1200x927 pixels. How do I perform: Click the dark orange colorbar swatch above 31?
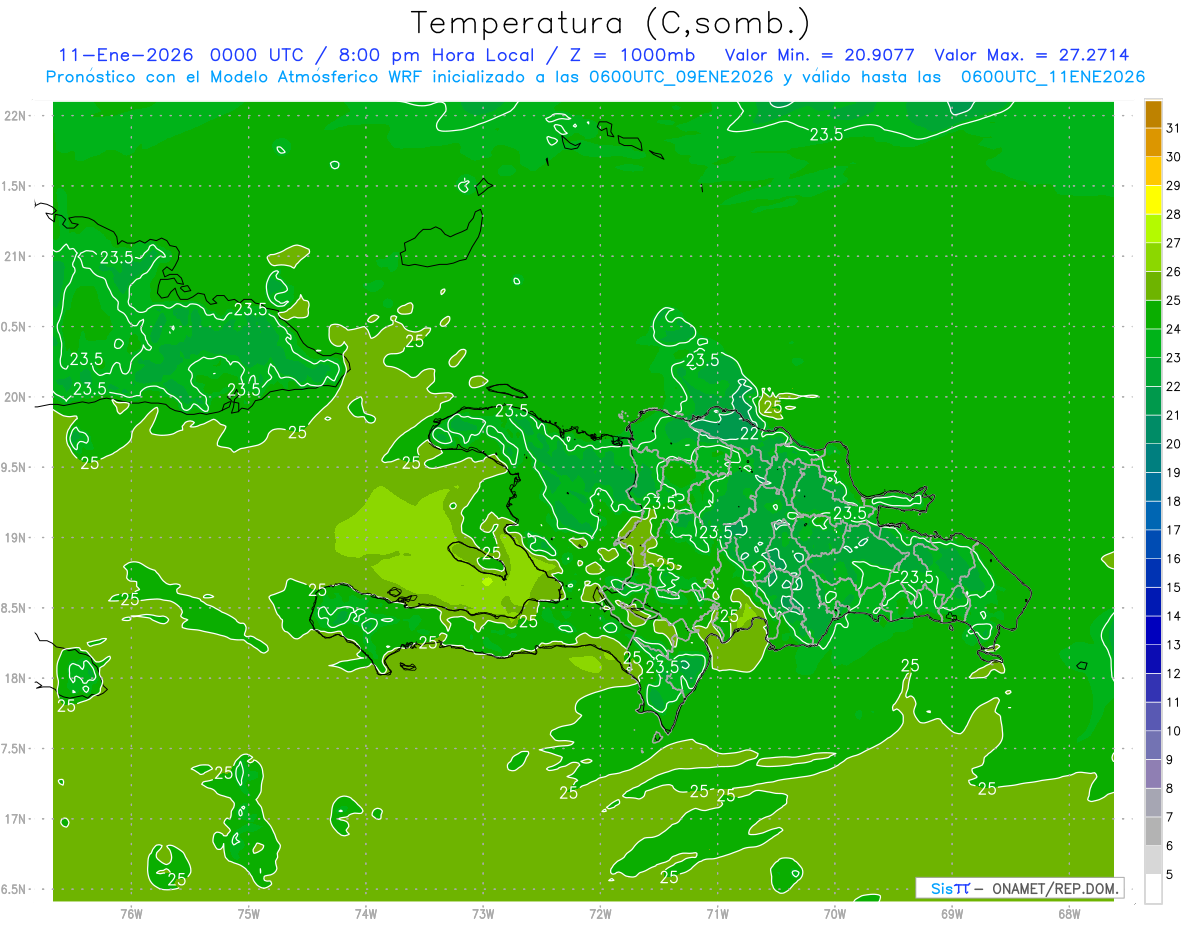[x=1153, y=114]
